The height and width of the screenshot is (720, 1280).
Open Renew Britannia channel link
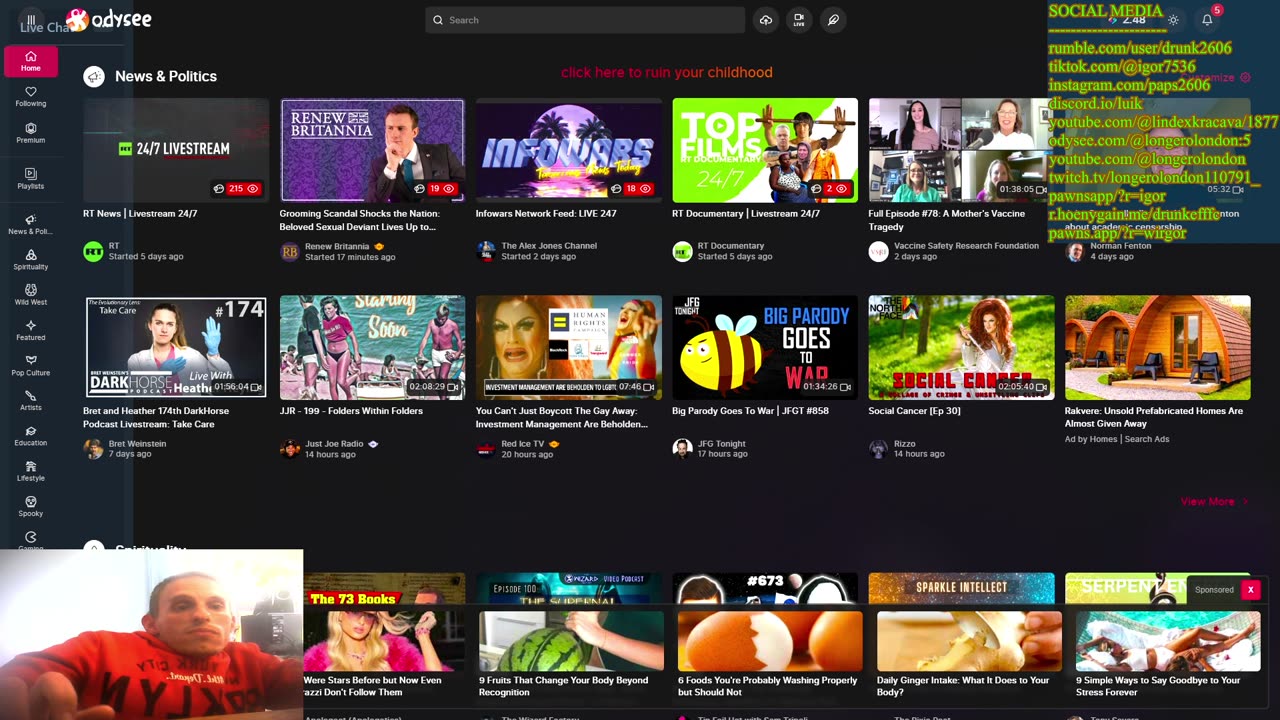[337, 246]
